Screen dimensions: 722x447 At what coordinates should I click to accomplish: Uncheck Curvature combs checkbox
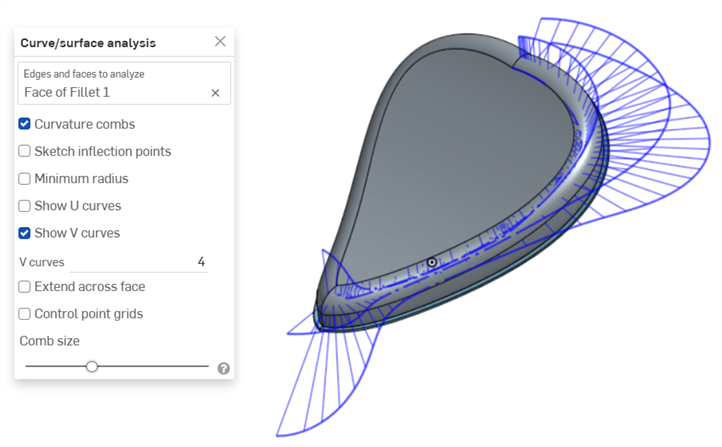[x=24, y=124]
